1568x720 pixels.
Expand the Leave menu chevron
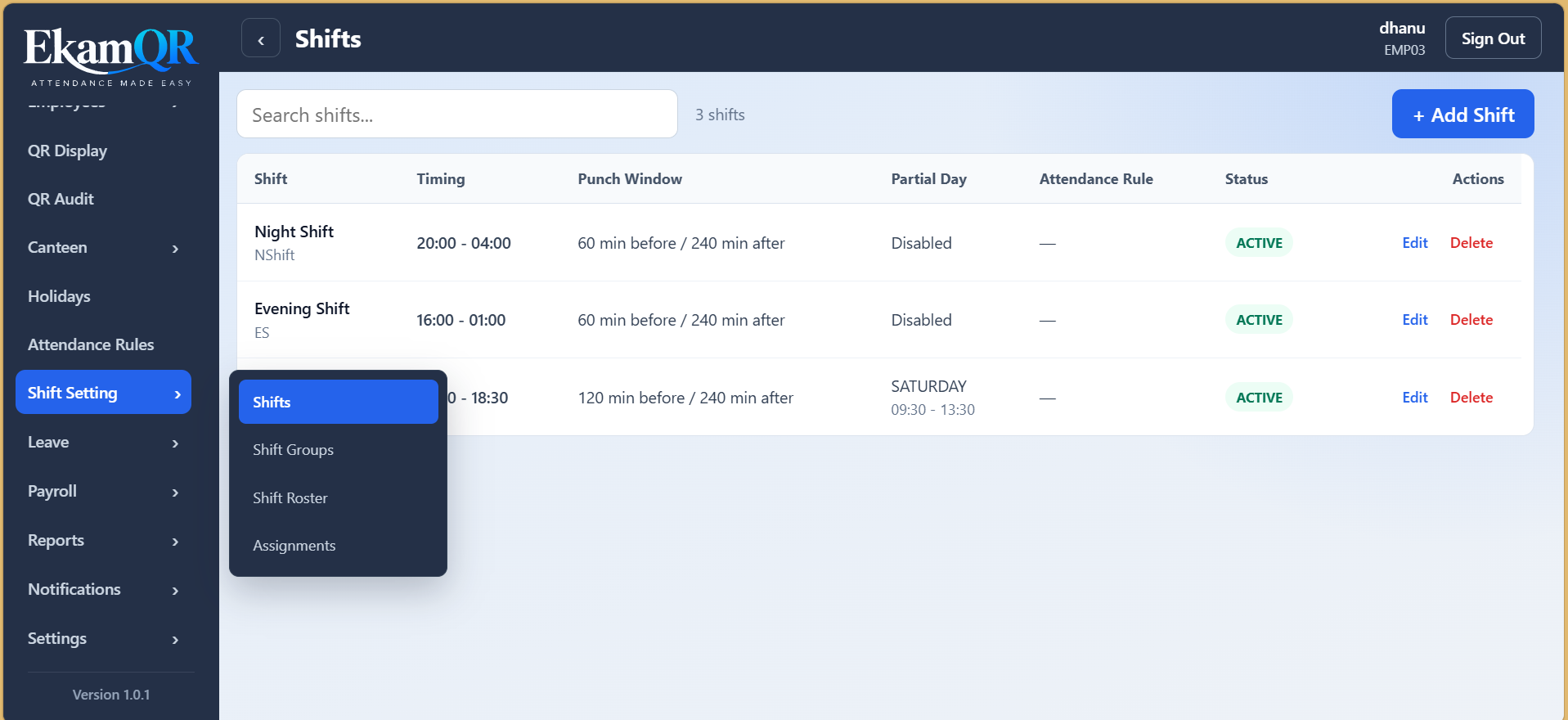[175, 443]
